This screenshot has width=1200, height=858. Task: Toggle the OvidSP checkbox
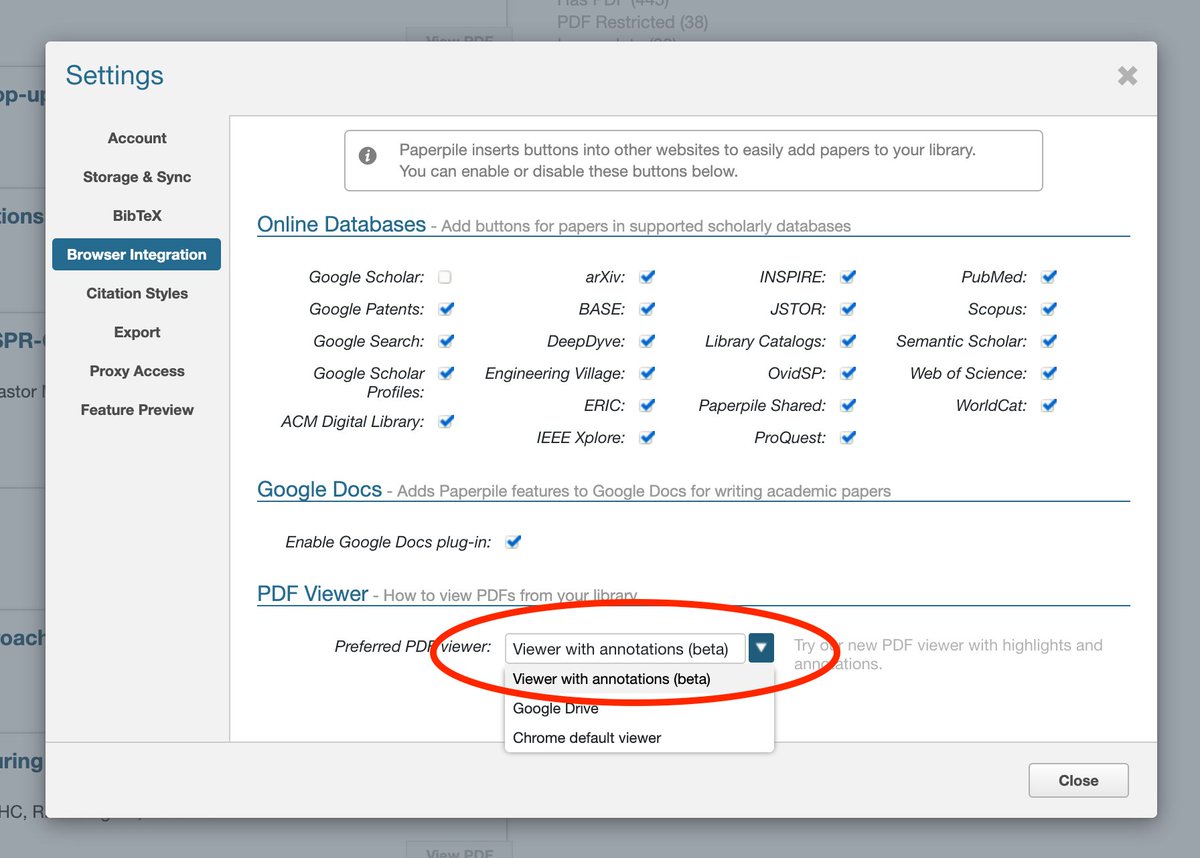pyautogui.click(x=849, y=373)
